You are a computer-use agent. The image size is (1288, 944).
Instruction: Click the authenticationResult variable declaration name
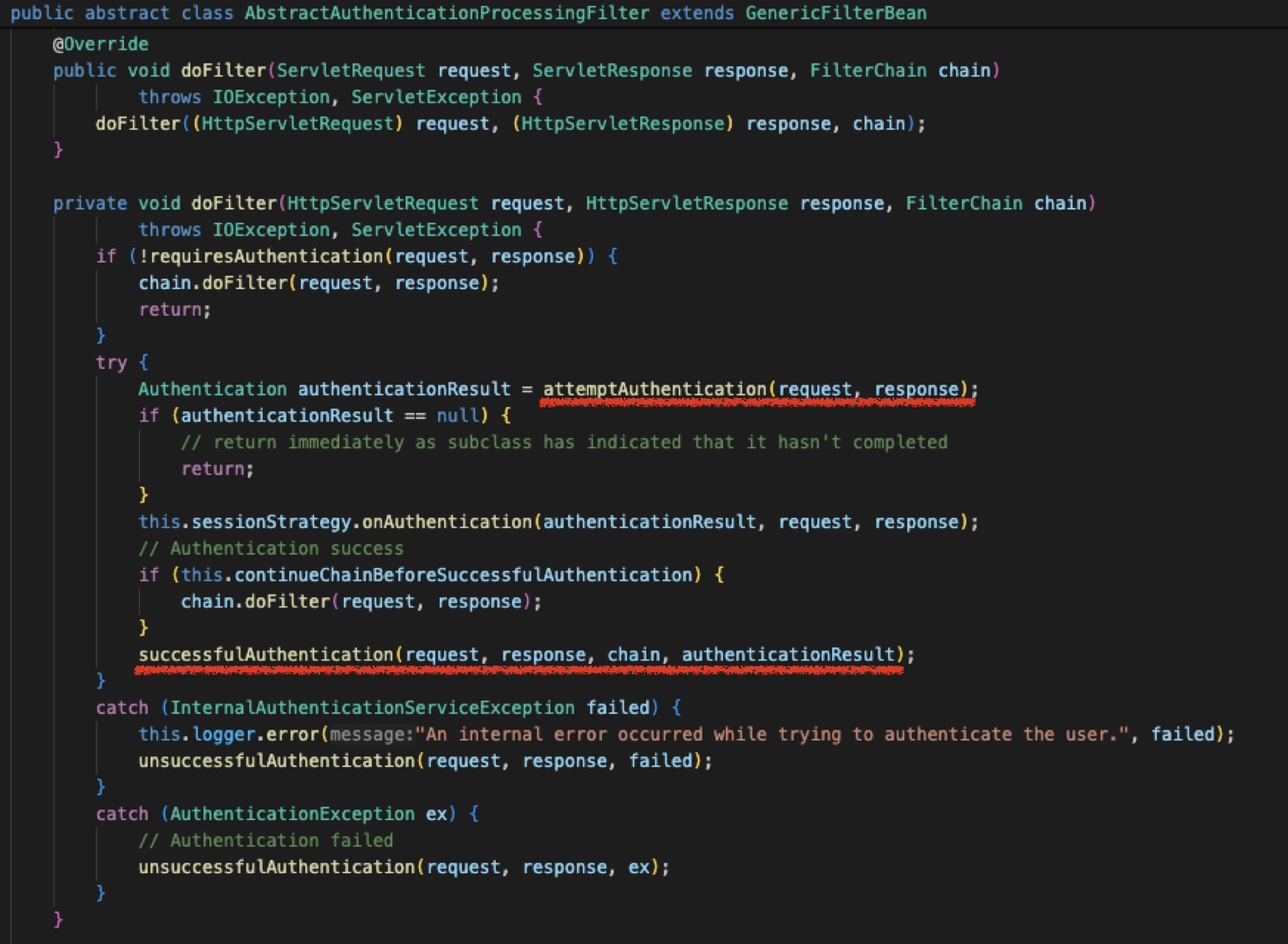point(404,389)
